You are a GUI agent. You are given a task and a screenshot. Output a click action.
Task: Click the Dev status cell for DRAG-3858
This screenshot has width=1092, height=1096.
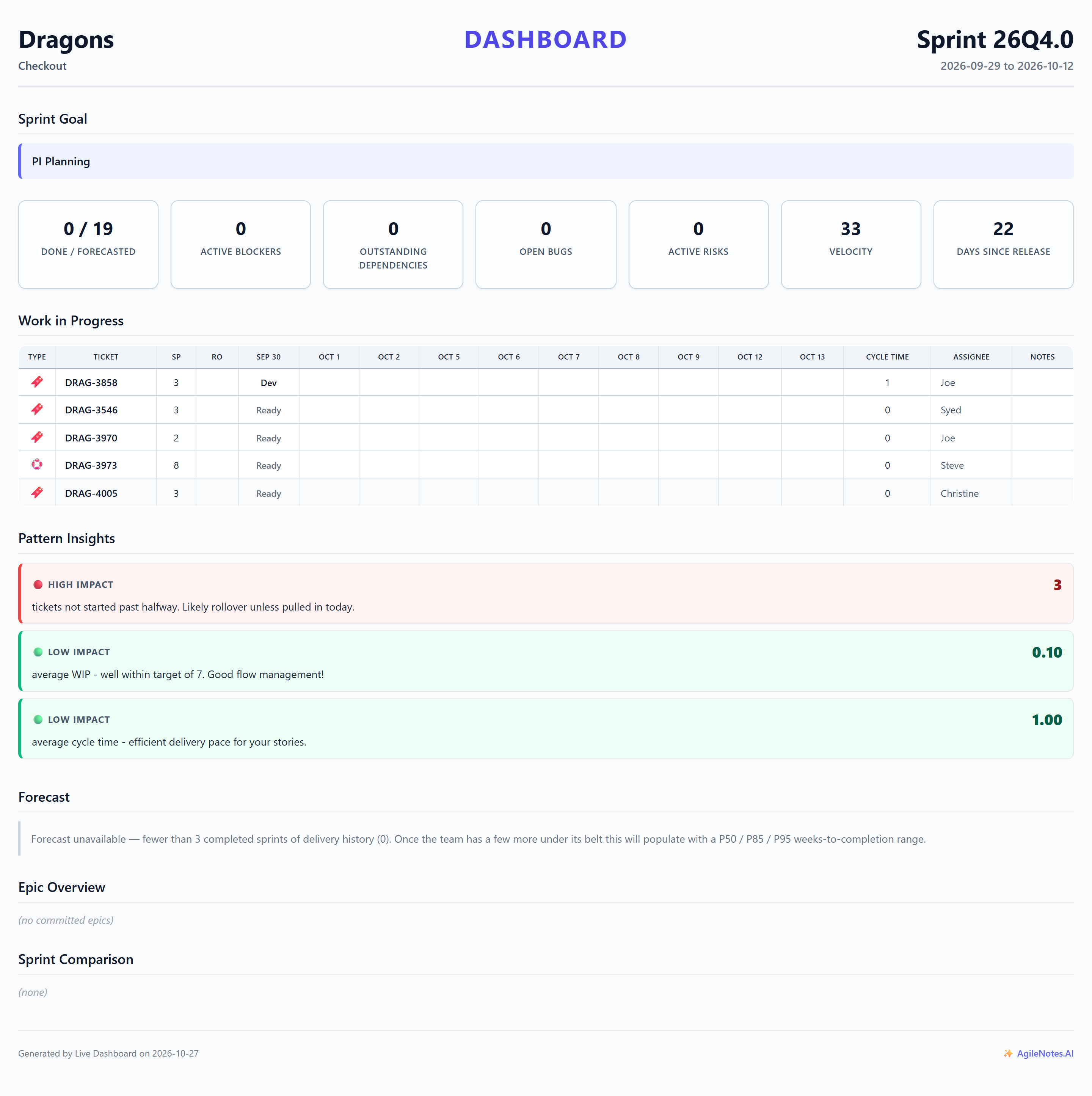click(269, 383)
